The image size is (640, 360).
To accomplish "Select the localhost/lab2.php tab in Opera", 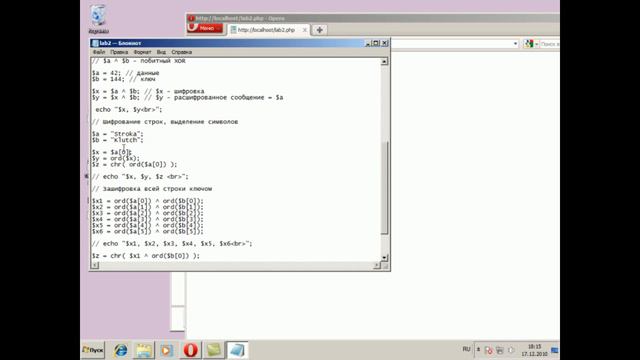I will tap(266, 30).
